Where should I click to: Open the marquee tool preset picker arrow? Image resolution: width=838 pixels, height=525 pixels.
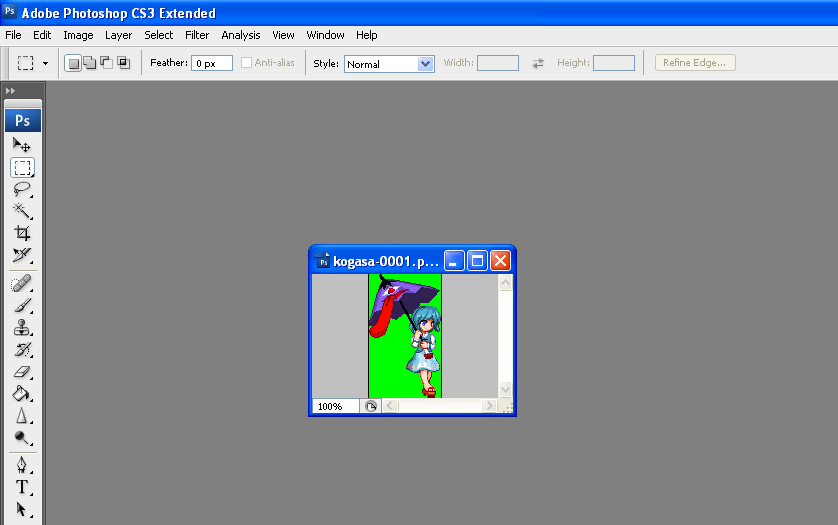(x=45, y=63)
